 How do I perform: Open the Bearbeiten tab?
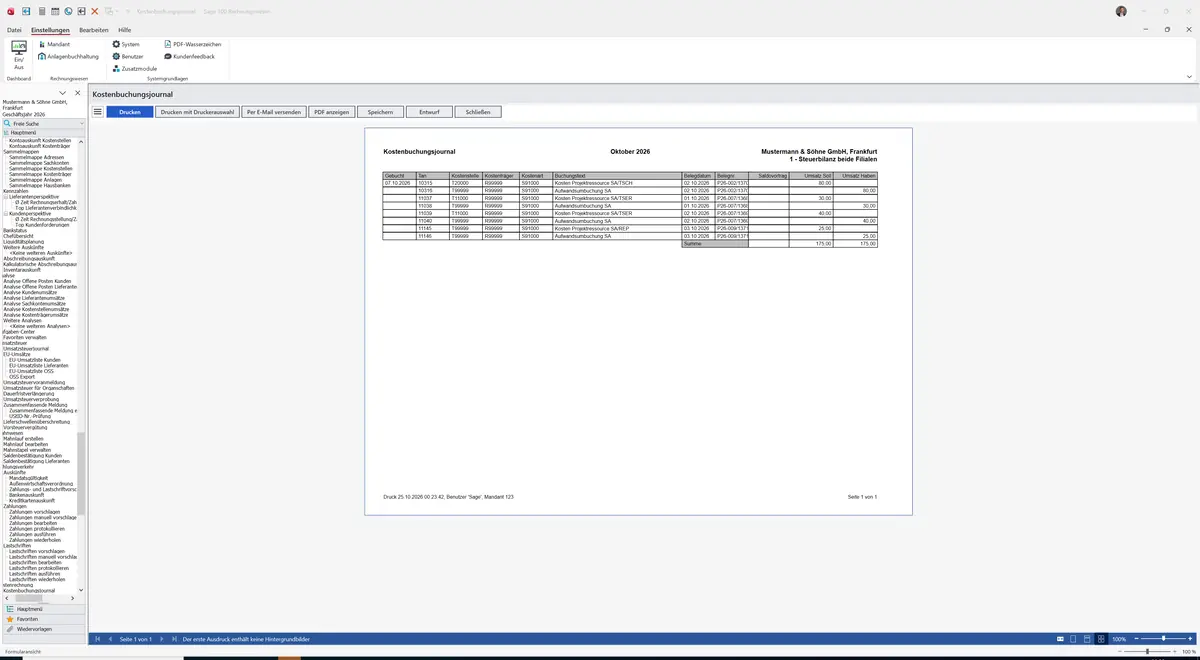94,30
